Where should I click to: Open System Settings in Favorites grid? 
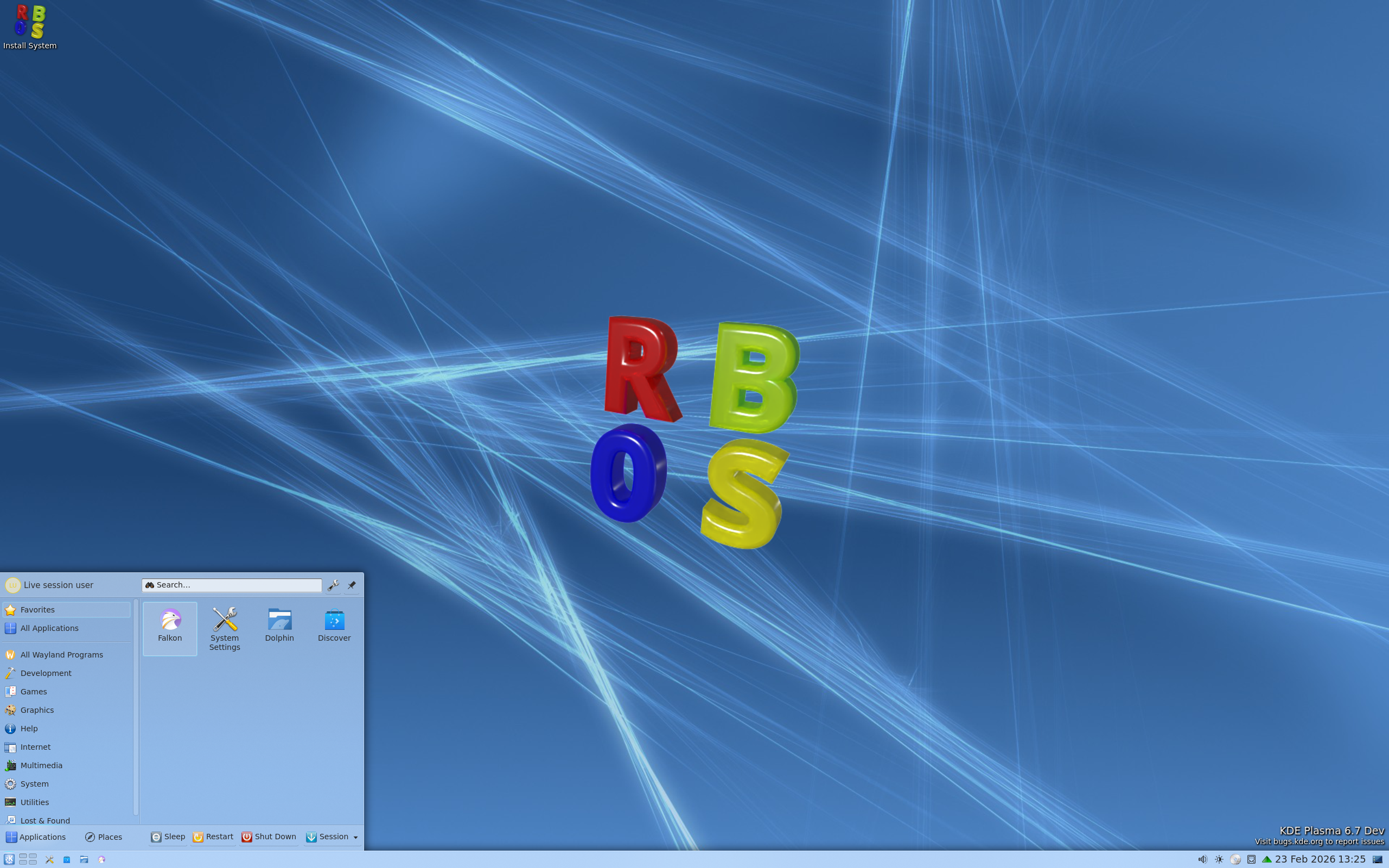point(225,629)
